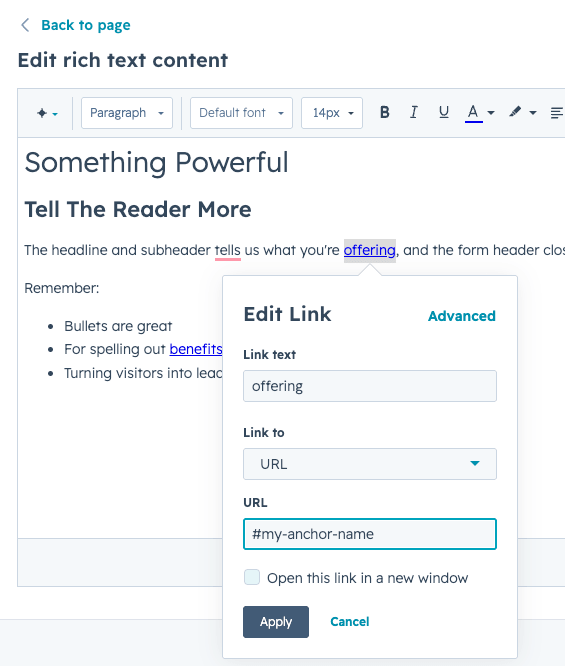565x666 pixels.
Task: Switch to Advanced link options
Action: click(x=461, y=316)
